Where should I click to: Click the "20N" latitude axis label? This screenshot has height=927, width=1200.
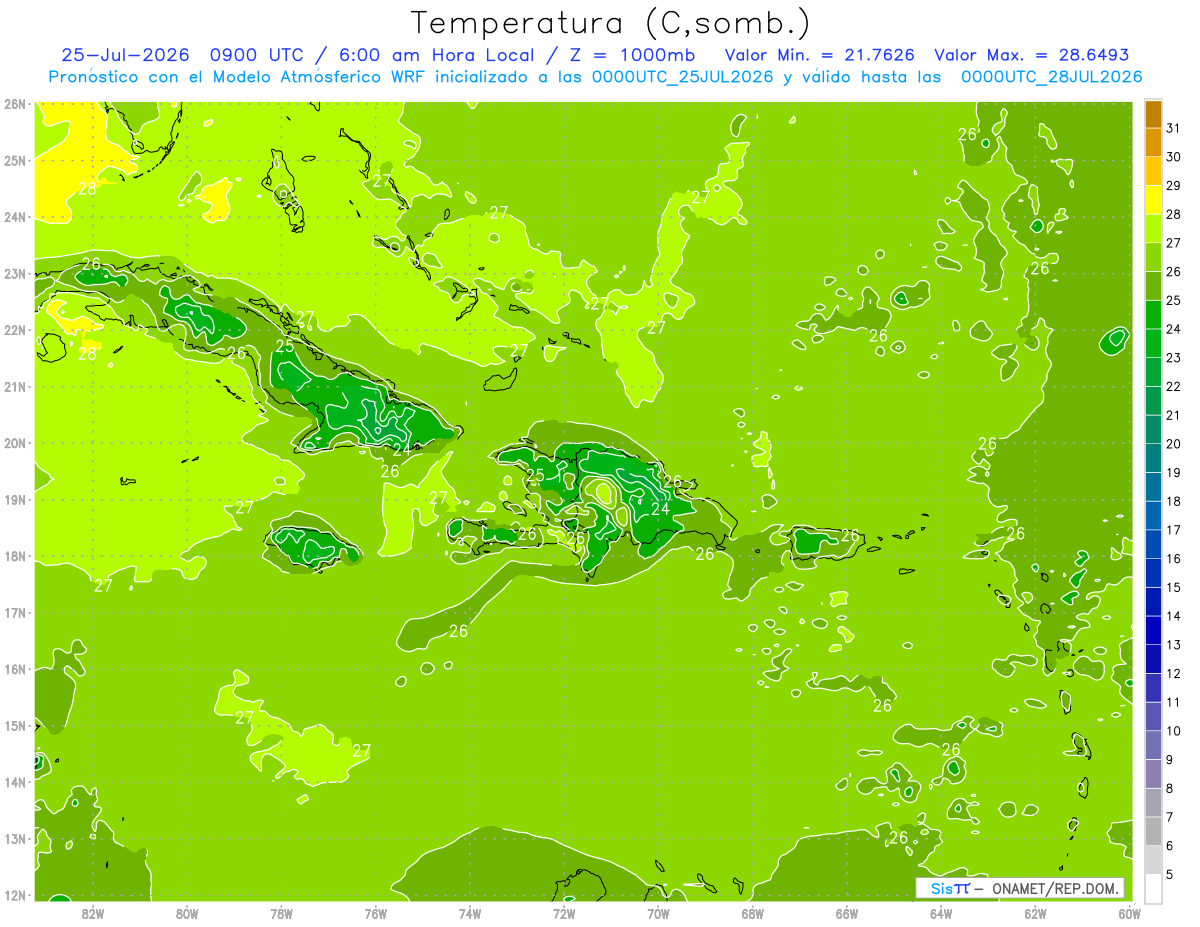coord(14,443)
